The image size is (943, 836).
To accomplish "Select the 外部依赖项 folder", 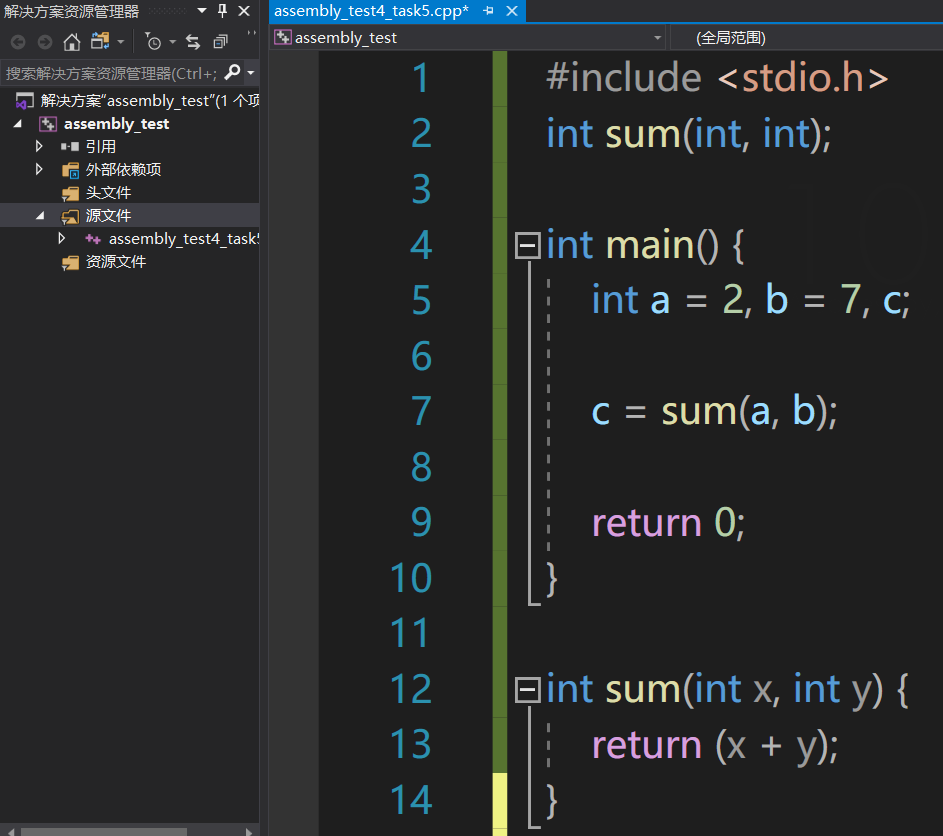I will click(x=123, y=170).
